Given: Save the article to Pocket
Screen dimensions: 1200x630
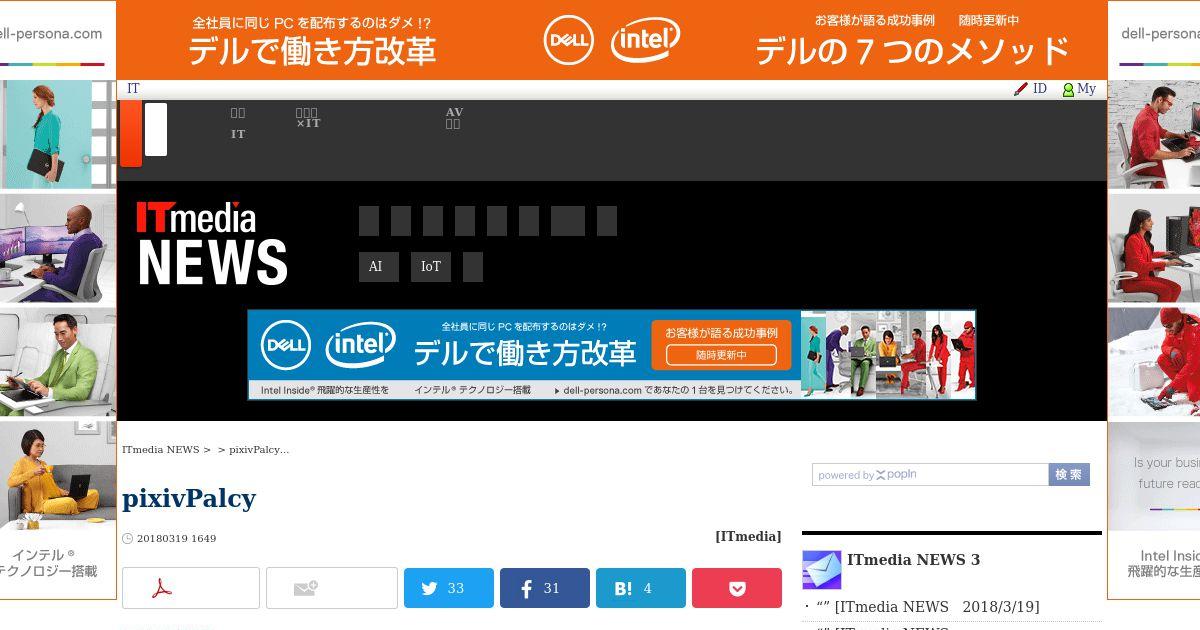Looking at the screenshot, I should pos(737,588).
